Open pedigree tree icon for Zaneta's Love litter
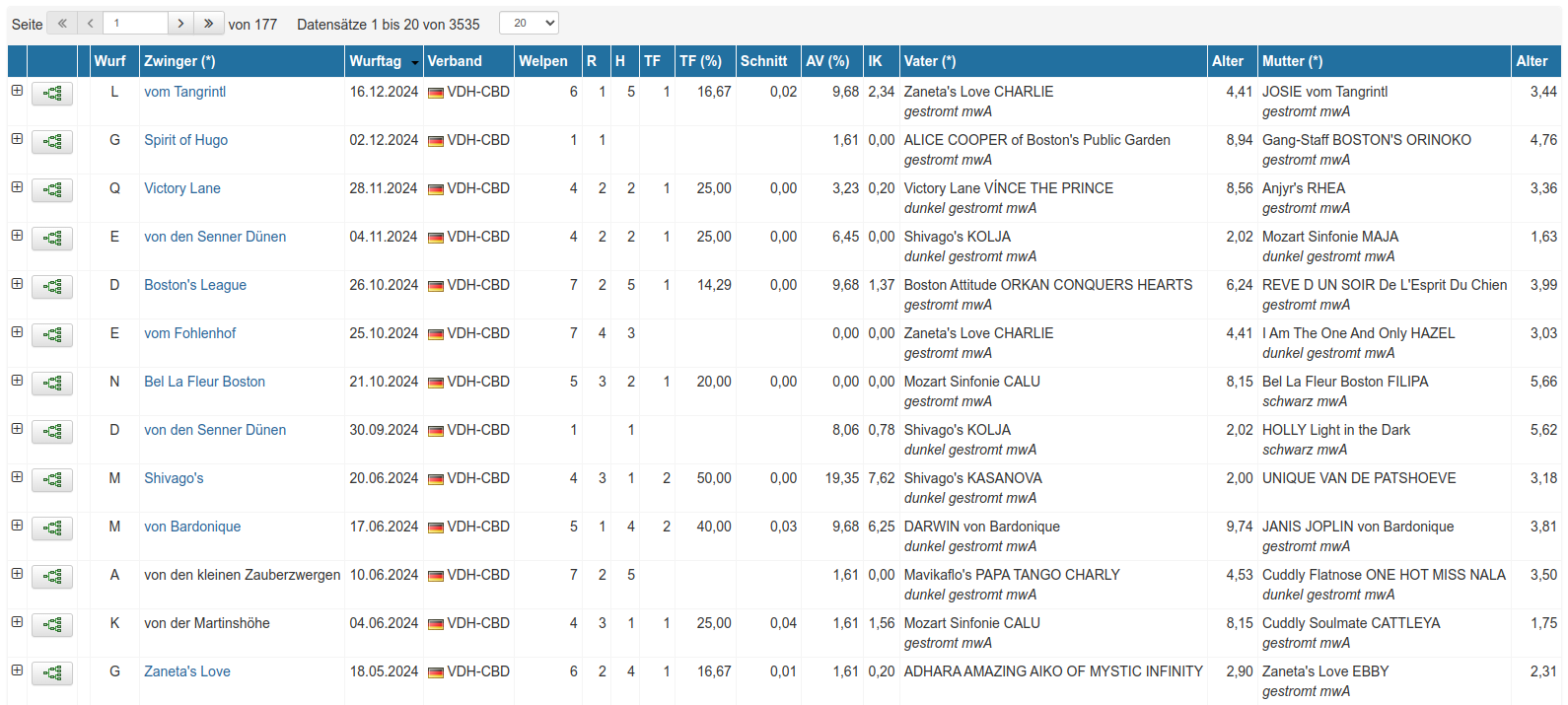 point(52,673)
